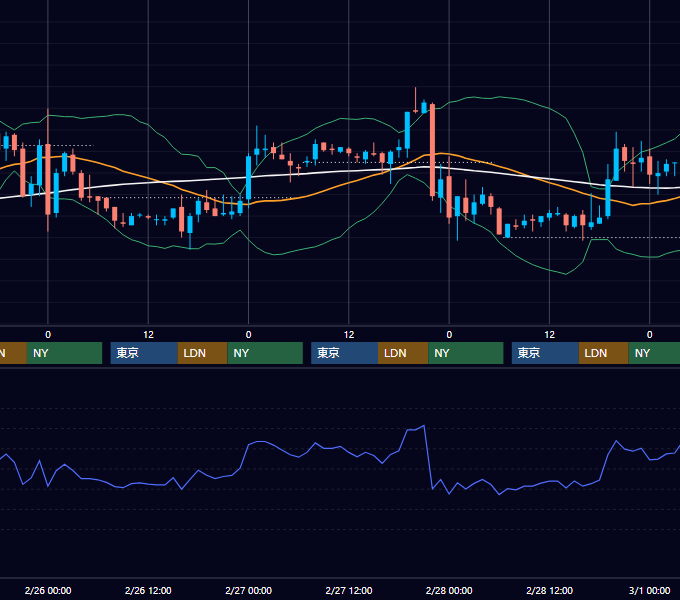This screenshot has height=600, width=680.
Task: Select the LDN session block on 2/28
Action: [604, 353]
